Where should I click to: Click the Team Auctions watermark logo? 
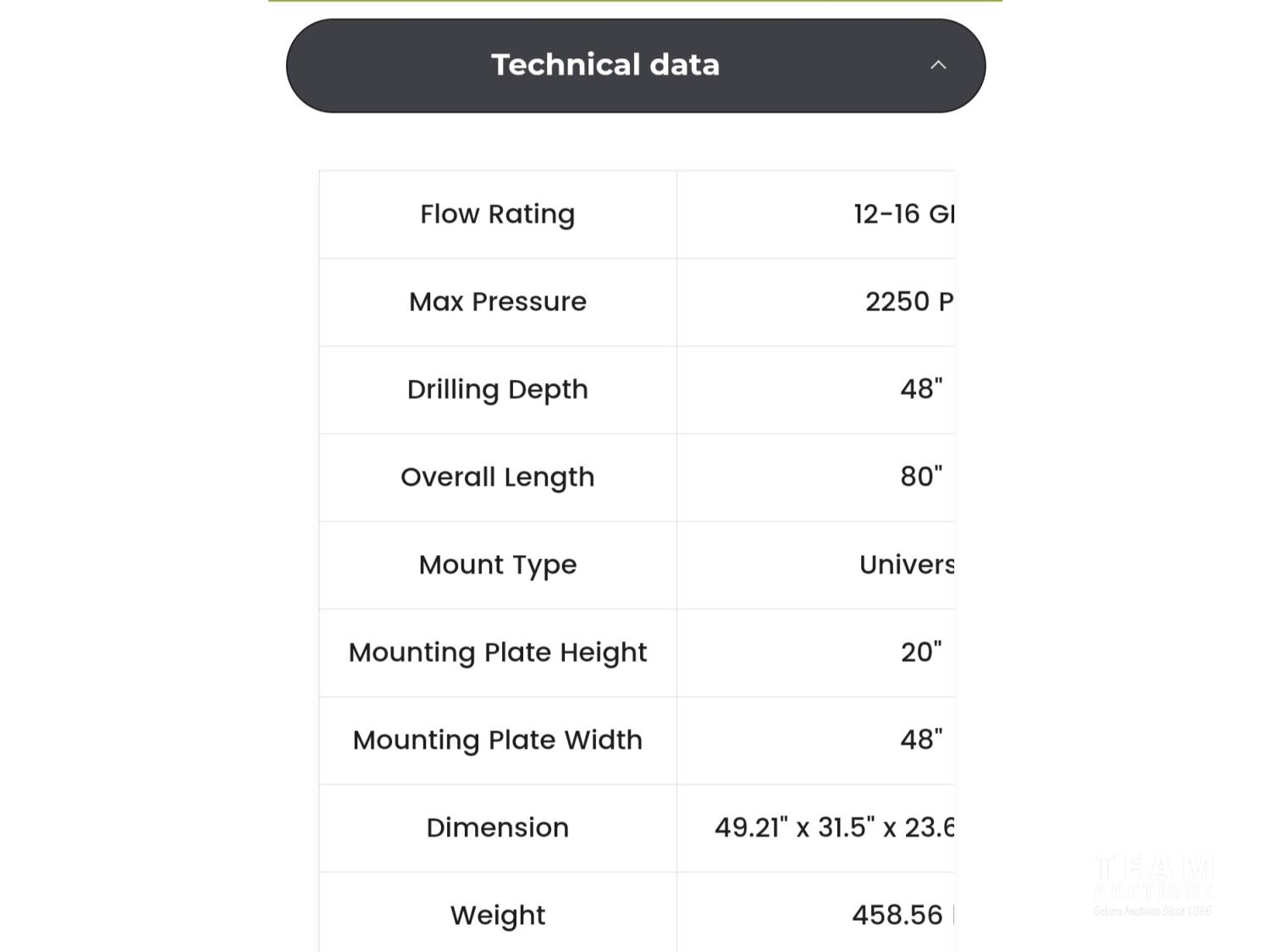[x=1153, y=884]
